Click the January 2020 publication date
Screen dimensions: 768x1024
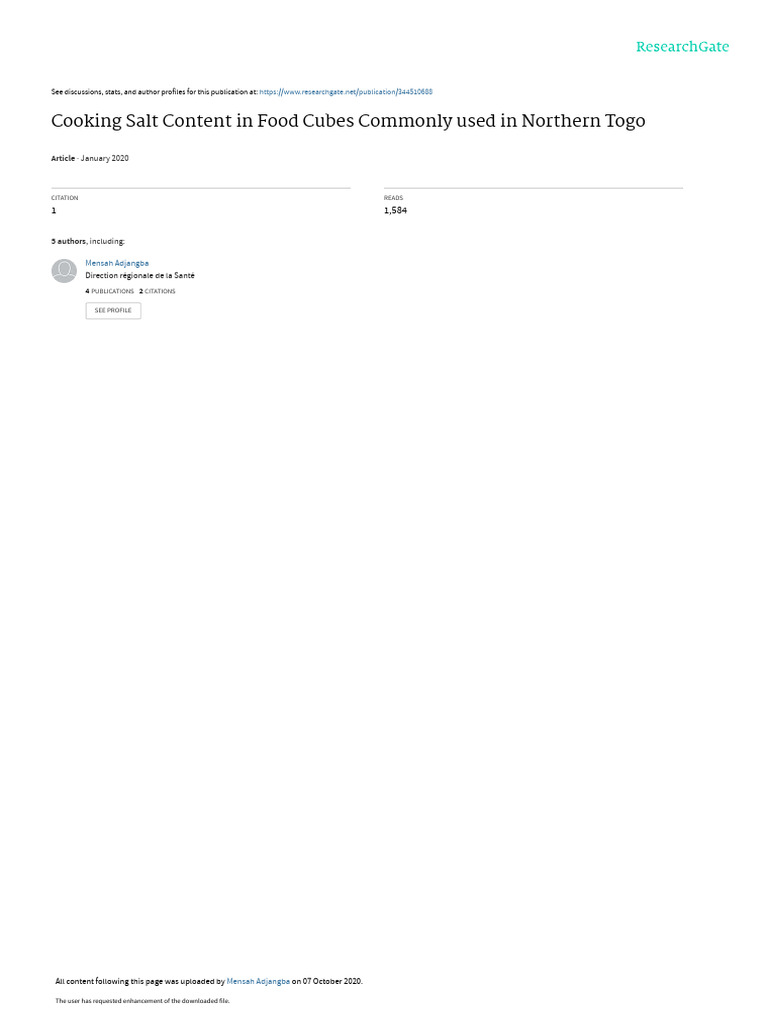104,158
